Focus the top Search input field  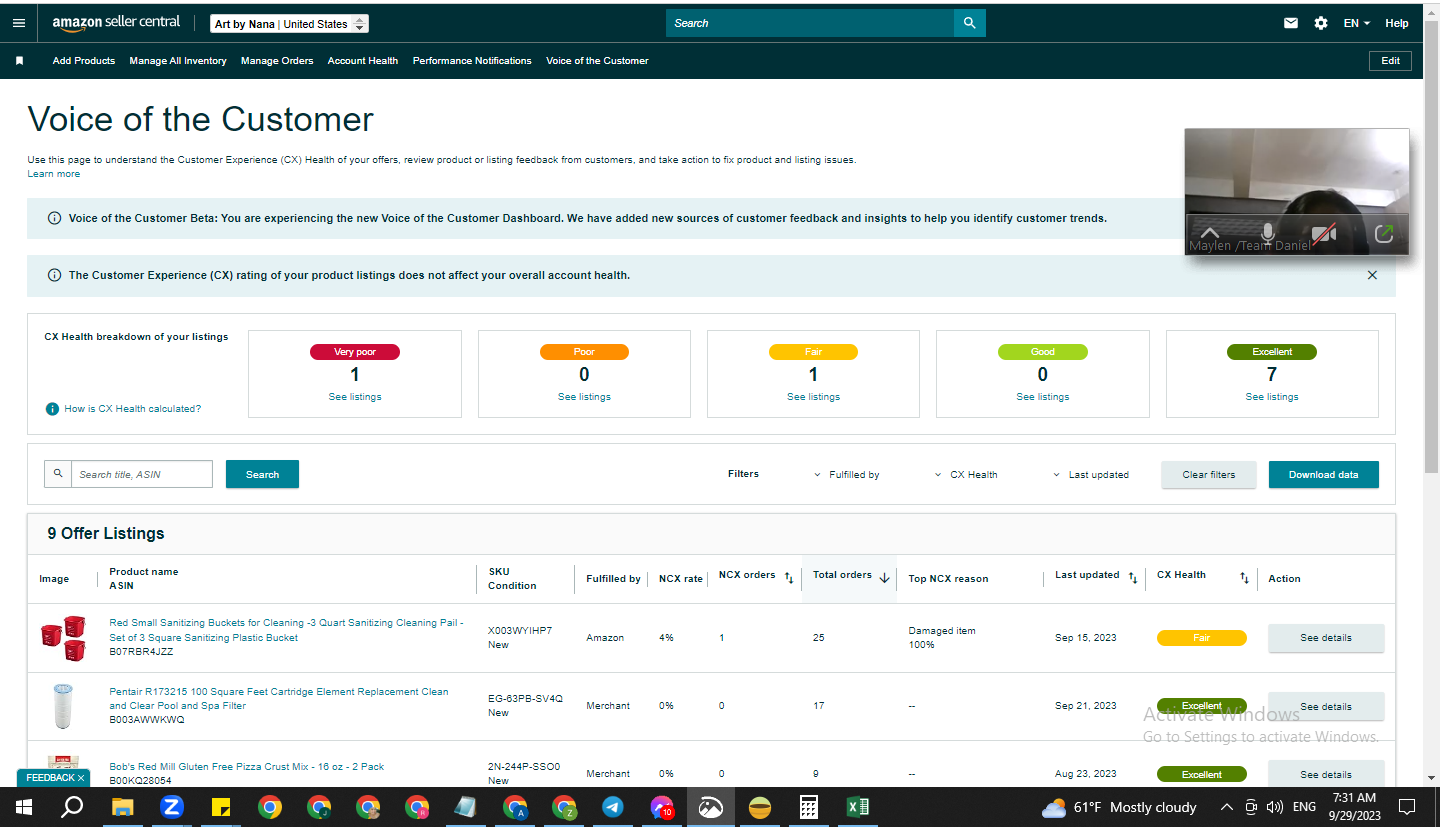tap(810, 23)
